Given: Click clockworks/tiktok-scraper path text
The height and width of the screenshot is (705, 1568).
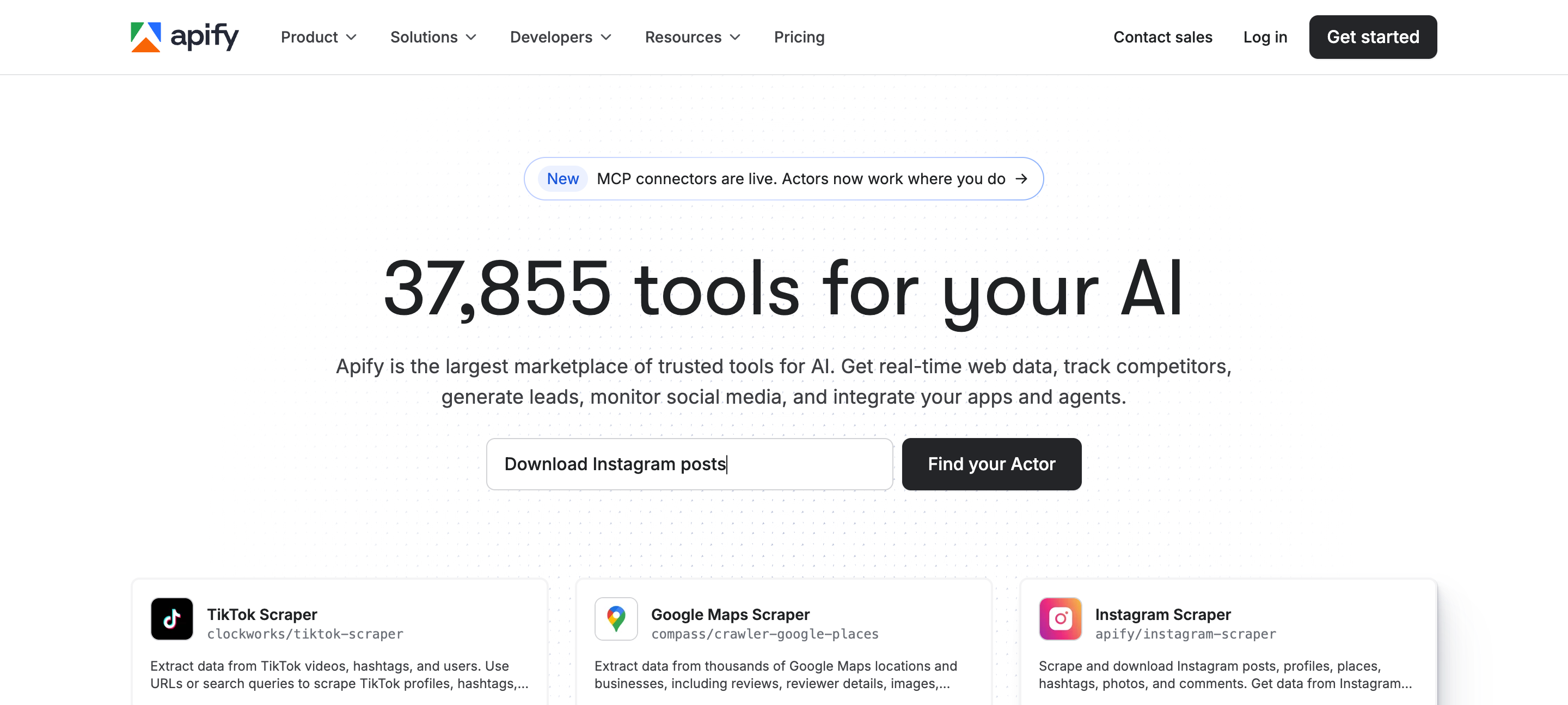Looking at the screenshot, I should (x=305, y=634).
